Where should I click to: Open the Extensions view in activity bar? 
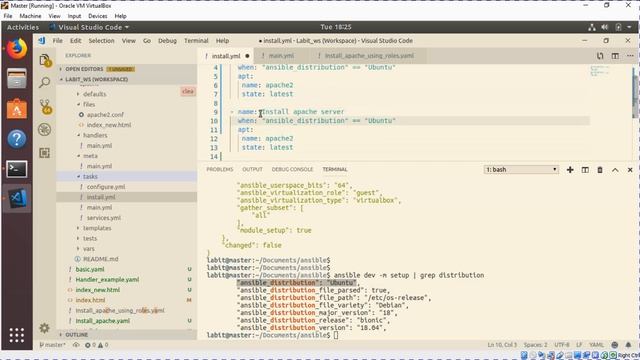pyautogui.click(x=44, y=153)
